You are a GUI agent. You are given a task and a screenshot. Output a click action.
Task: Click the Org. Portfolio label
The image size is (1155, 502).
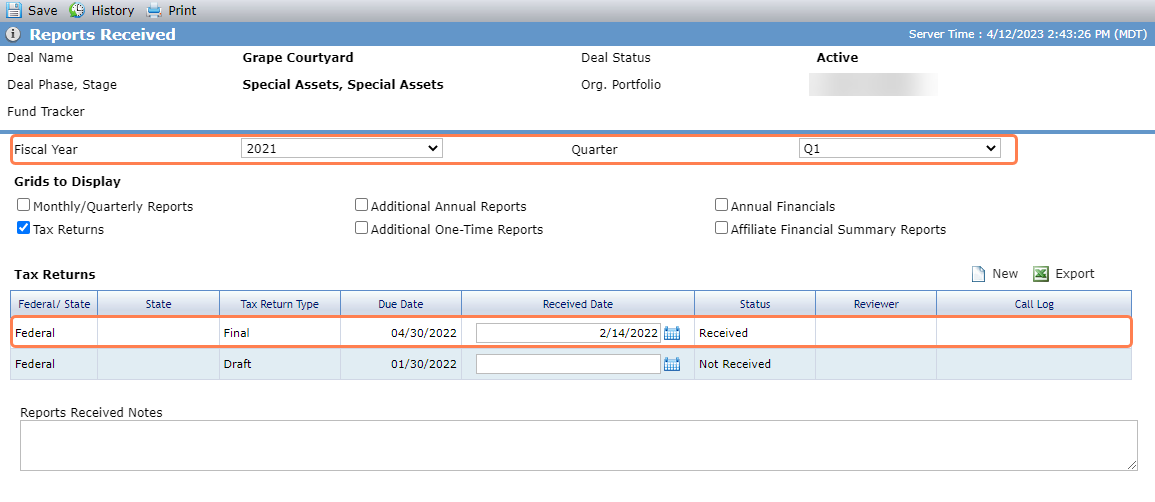click(621, 85)
